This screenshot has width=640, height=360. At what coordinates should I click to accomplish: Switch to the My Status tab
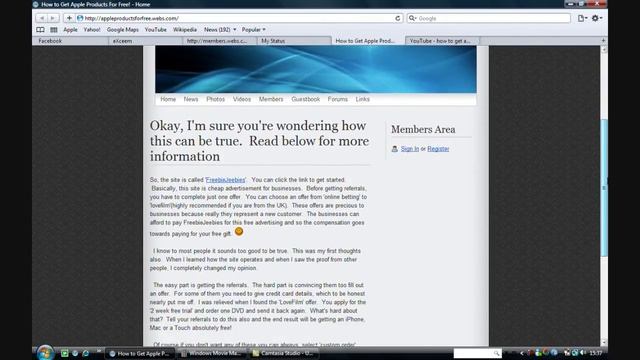(x=294, y=41)
